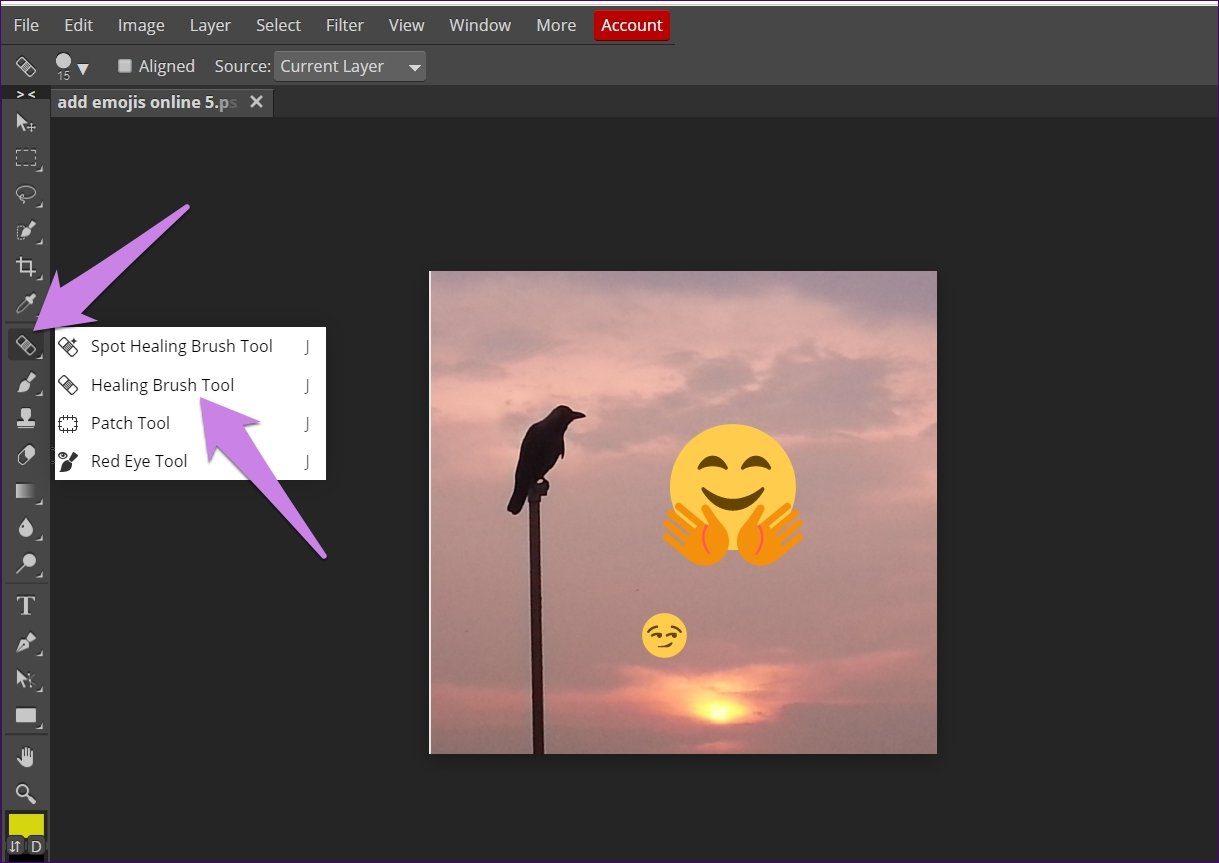Swap foreground and background colors

[x=15, y=847]
